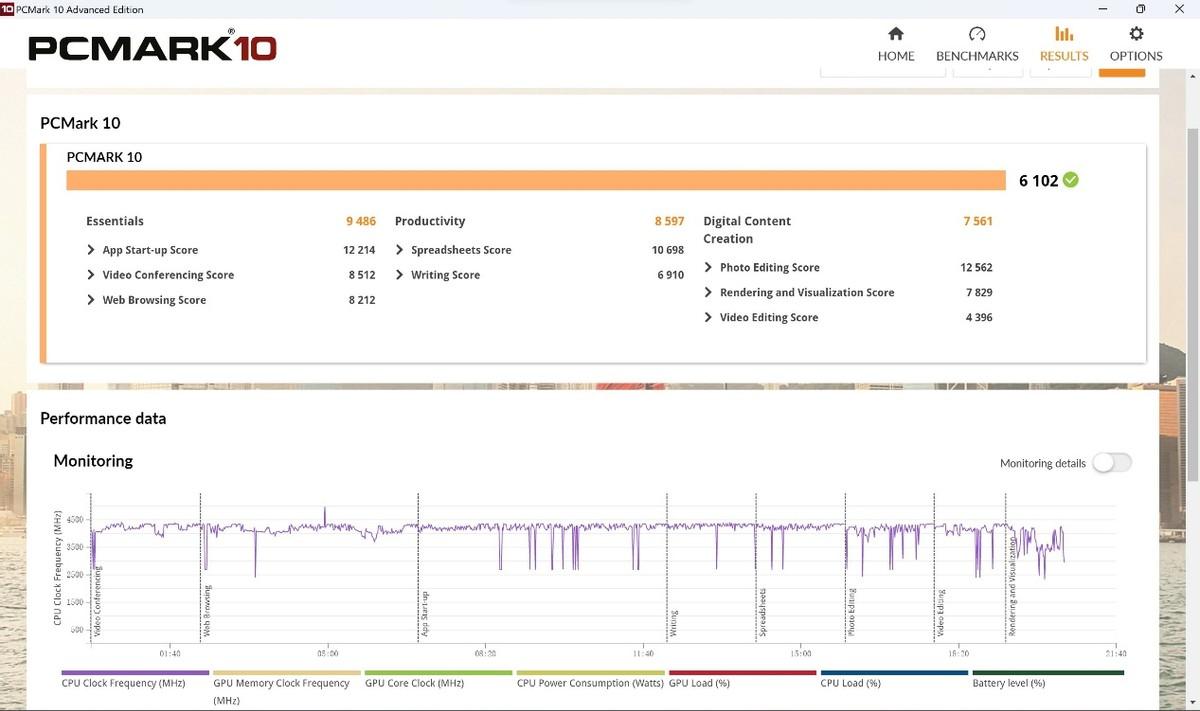Click the Video Conferencing value 8 512
The height and width of the screenshot is (711, 1200).
tap(362, 275)
